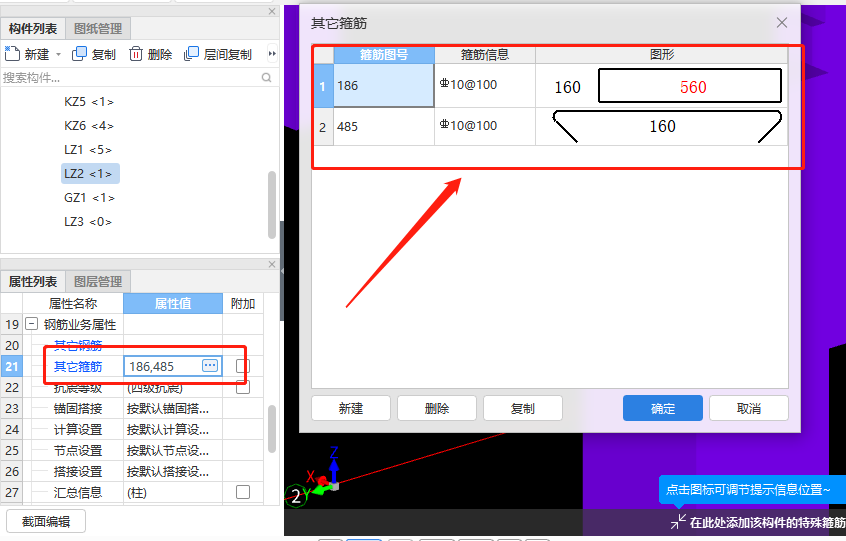Click the 锚固搭接 property value cell
Screen dimensions: 846x541
(173, 408)
